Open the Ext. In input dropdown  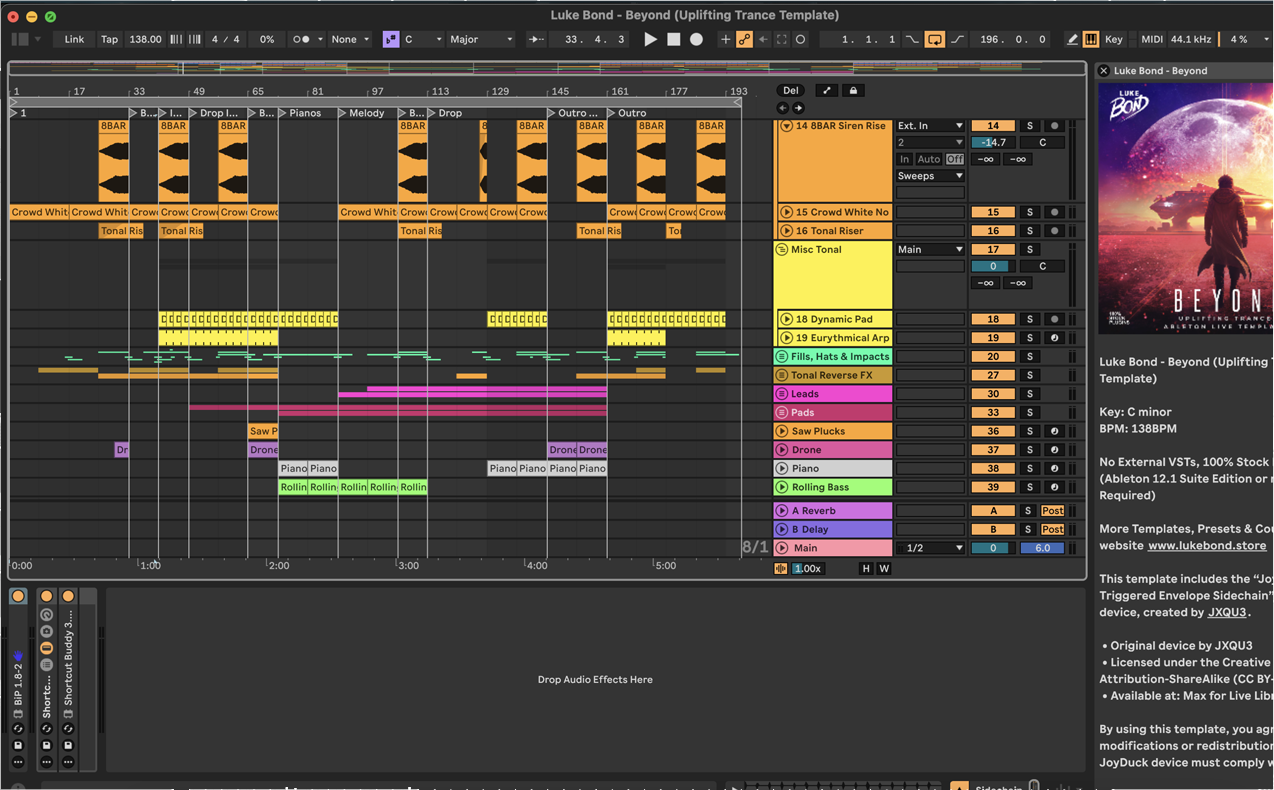coord(930,126)
